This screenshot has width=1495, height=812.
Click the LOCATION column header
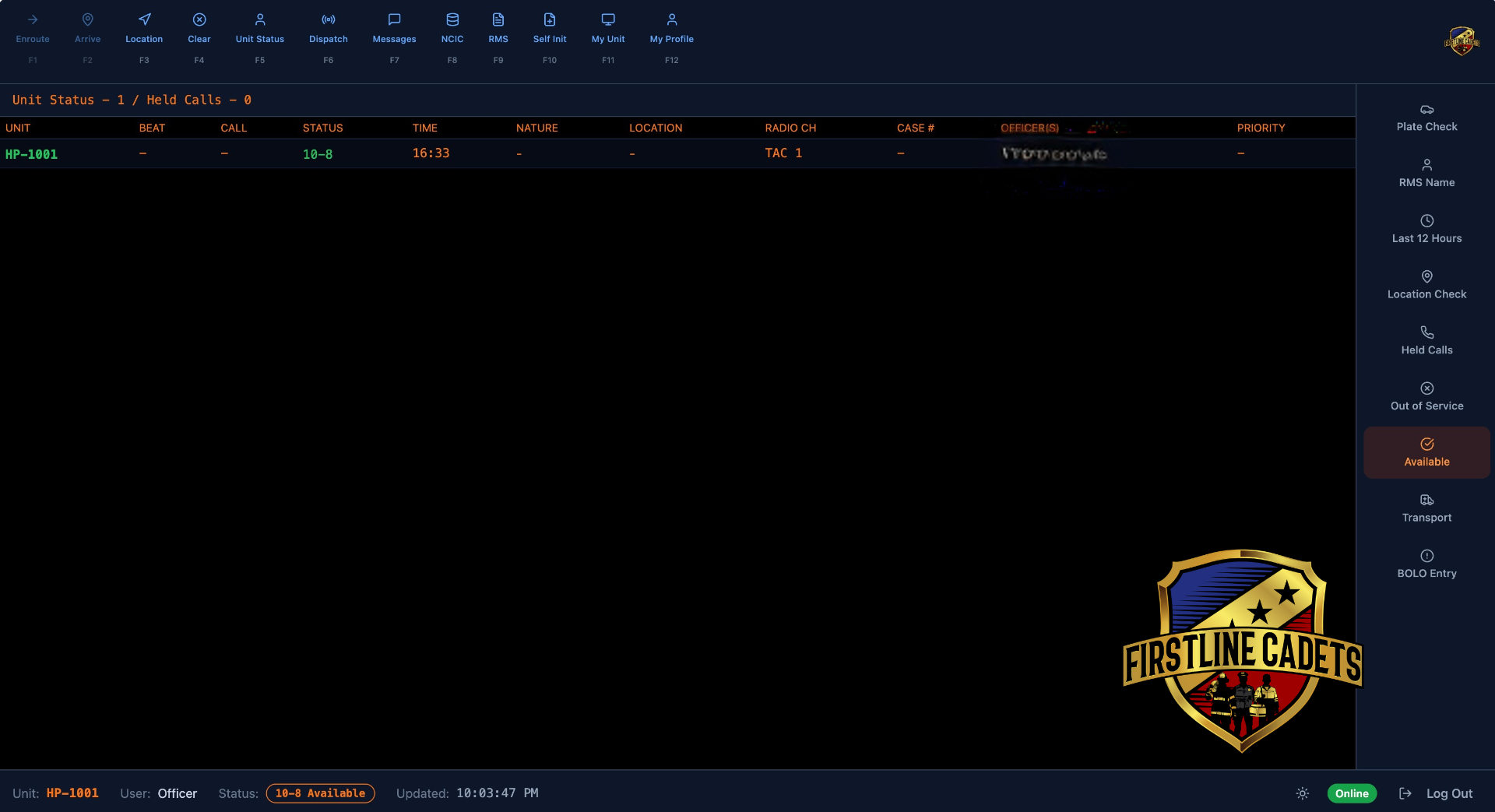coord(656,128)
